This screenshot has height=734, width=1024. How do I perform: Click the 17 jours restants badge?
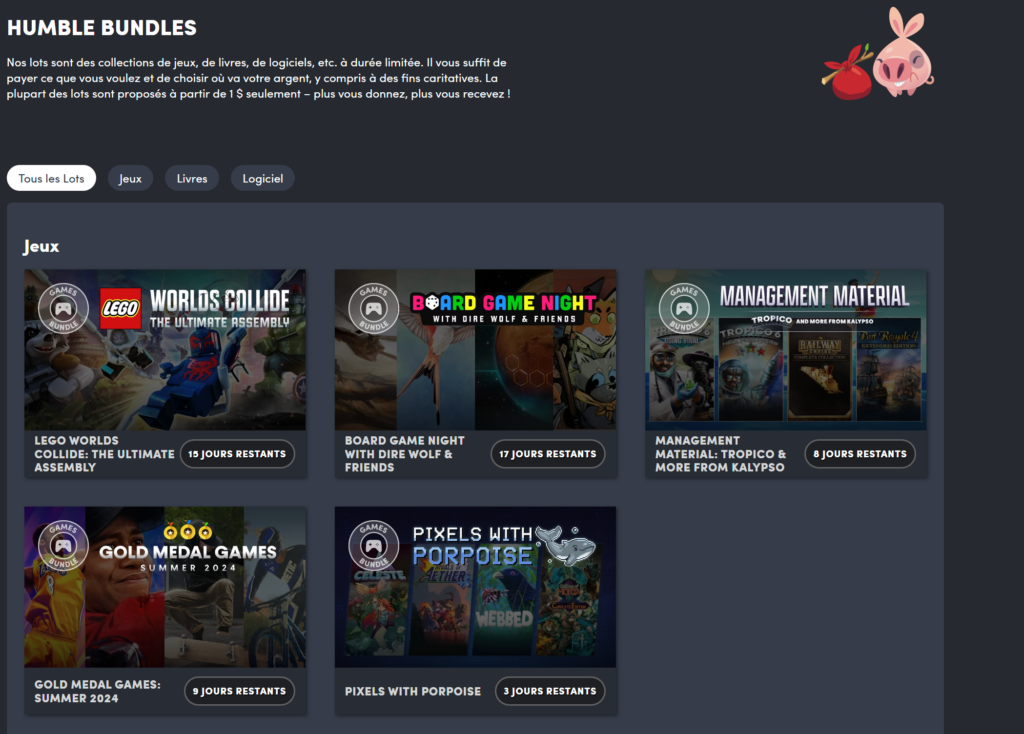(x=548, y=454)
